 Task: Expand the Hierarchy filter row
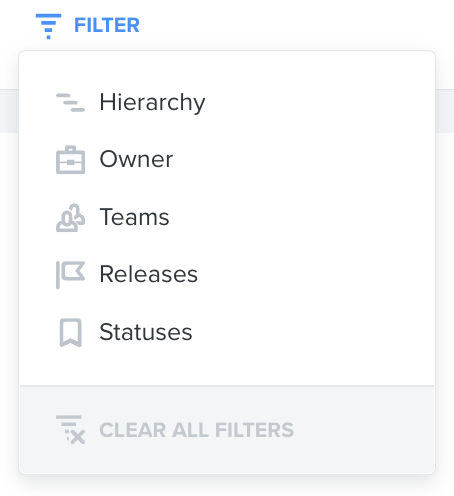coord(227,102)
